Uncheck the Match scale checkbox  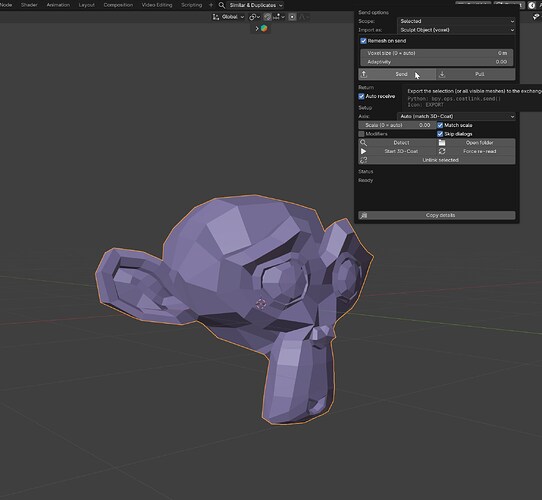coord(440,125)
